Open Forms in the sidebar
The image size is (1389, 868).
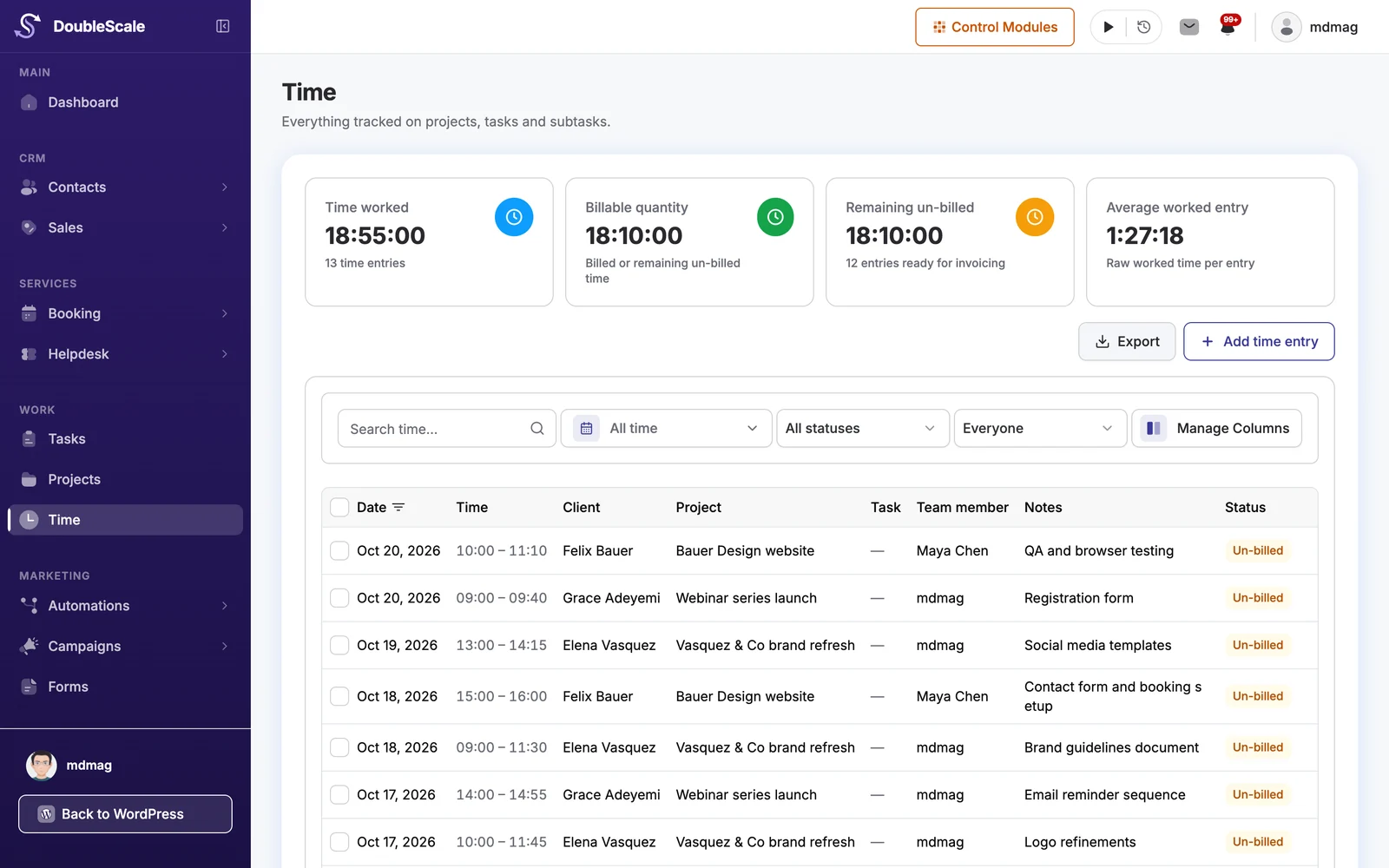pyautogui.click(x=125, y=687)
